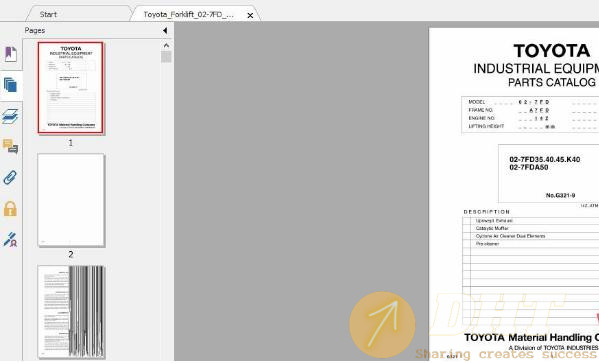Open the Bookmarks panel icon
The width and height of the screenshot is (599, 363).
pos(11,54)
